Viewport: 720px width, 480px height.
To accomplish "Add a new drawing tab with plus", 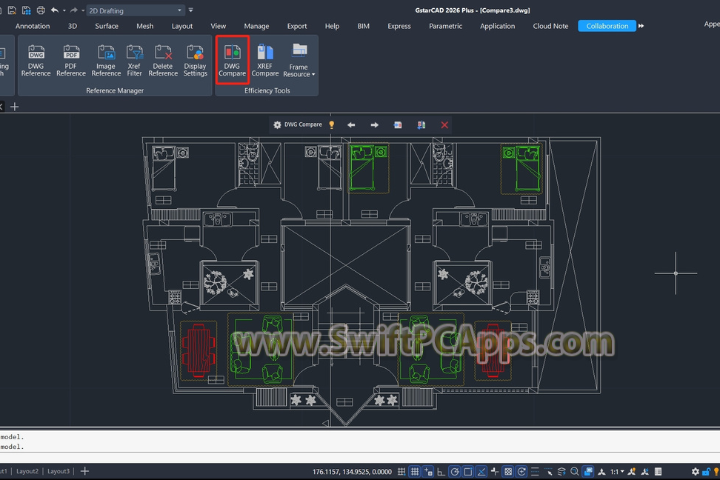I will pos(15,107).
